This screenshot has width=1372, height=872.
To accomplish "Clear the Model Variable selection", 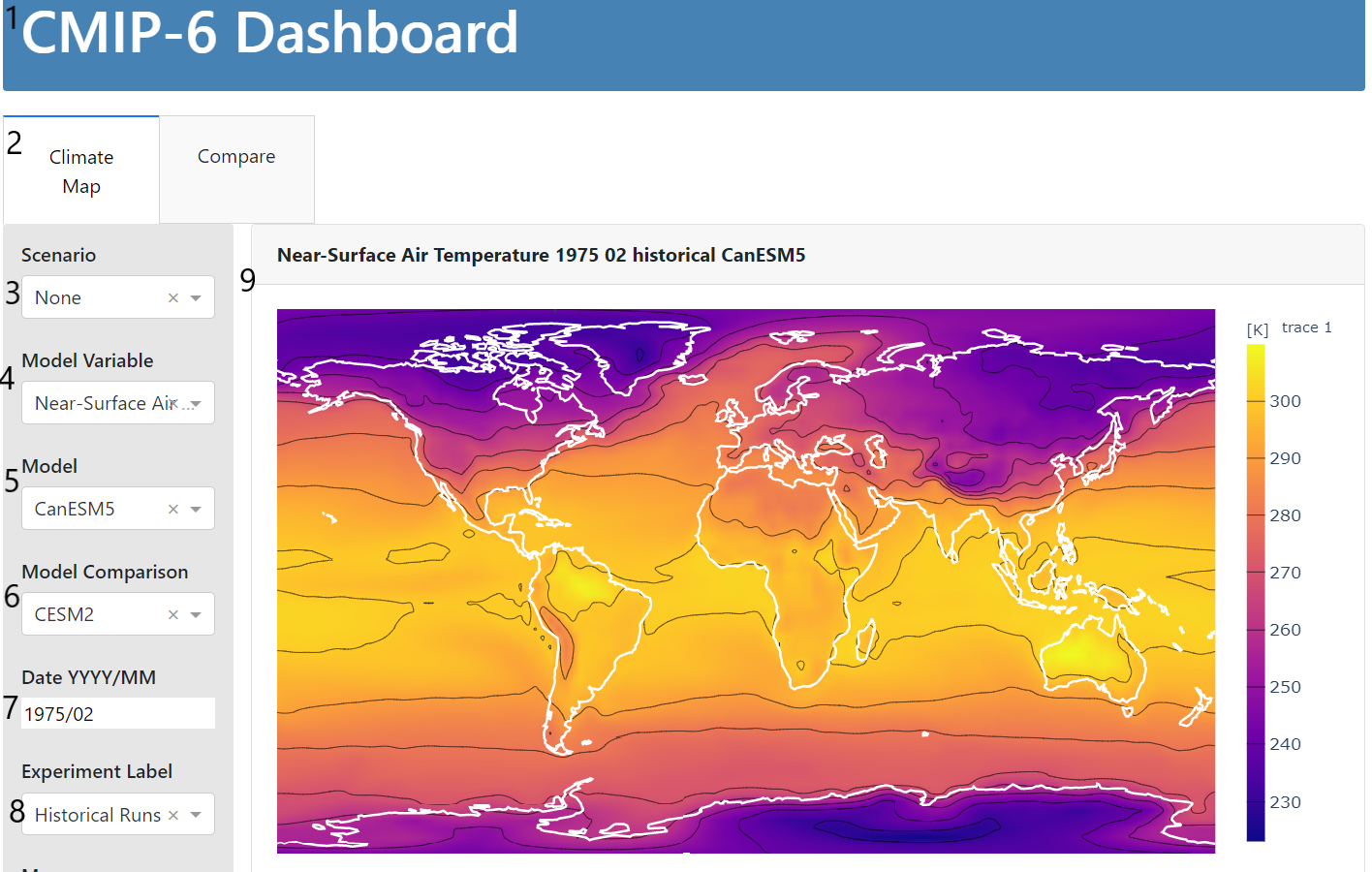I will 173,403.
